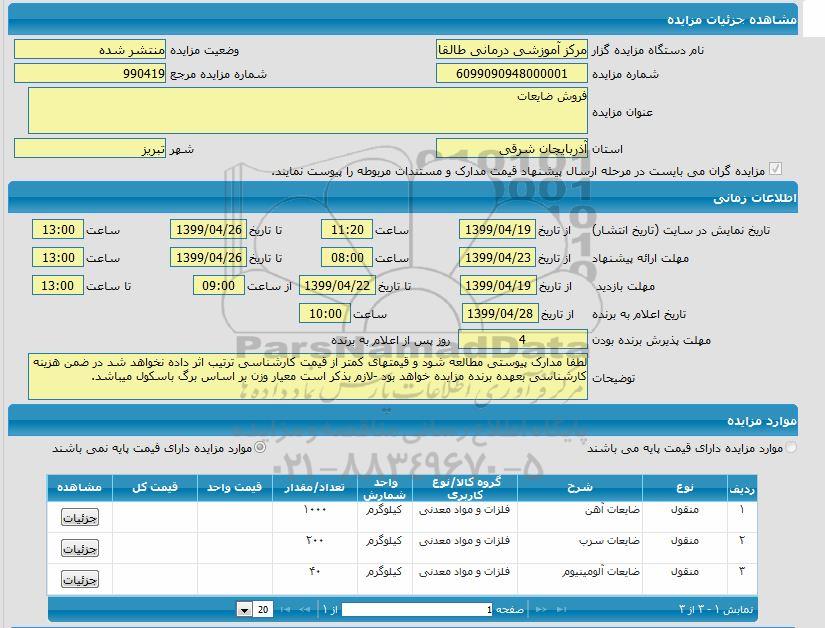This screenshot has width=825, height=628.
Task: Click the auction number field 6099090948000001
Action: pos(511,74)
